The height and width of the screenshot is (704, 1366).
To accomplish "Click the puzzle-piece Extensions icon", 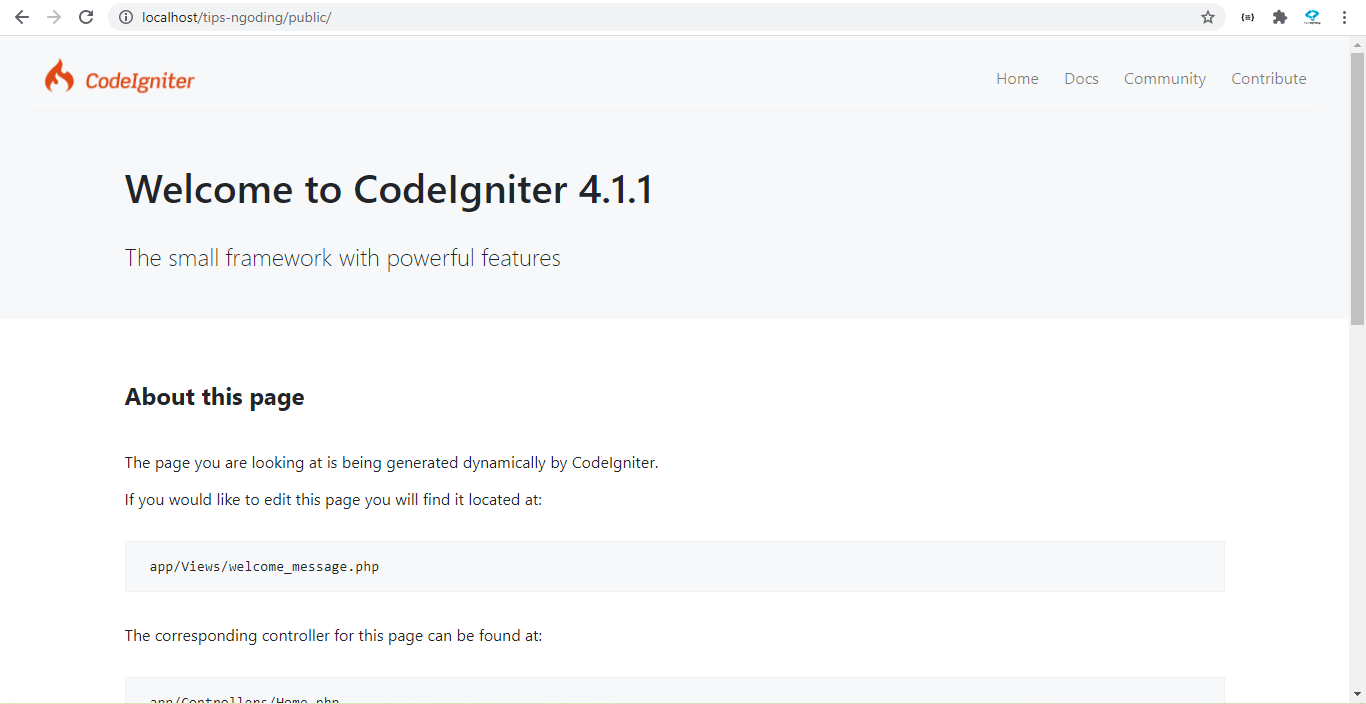I will click(x=1280, y=17).
